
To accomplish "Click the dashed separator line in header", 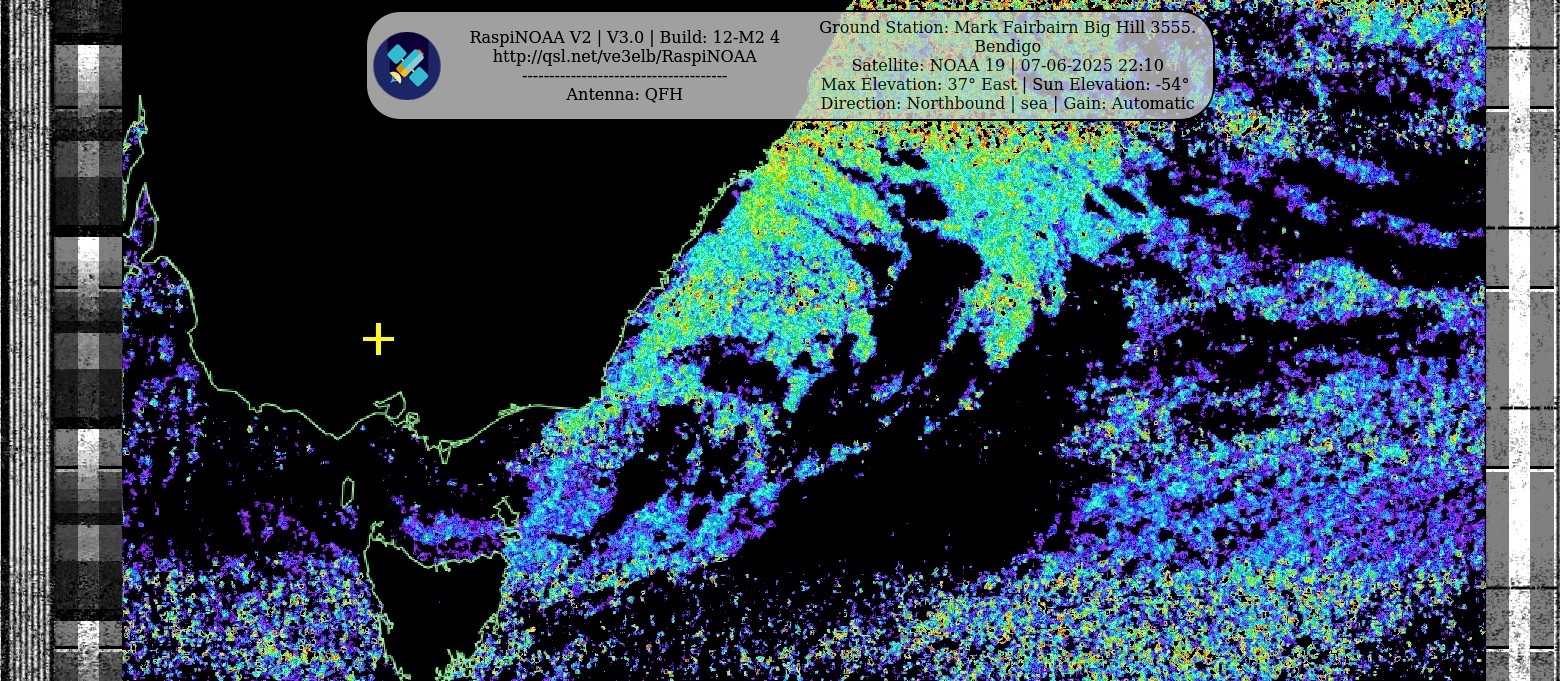I will (x=624, y=76).
